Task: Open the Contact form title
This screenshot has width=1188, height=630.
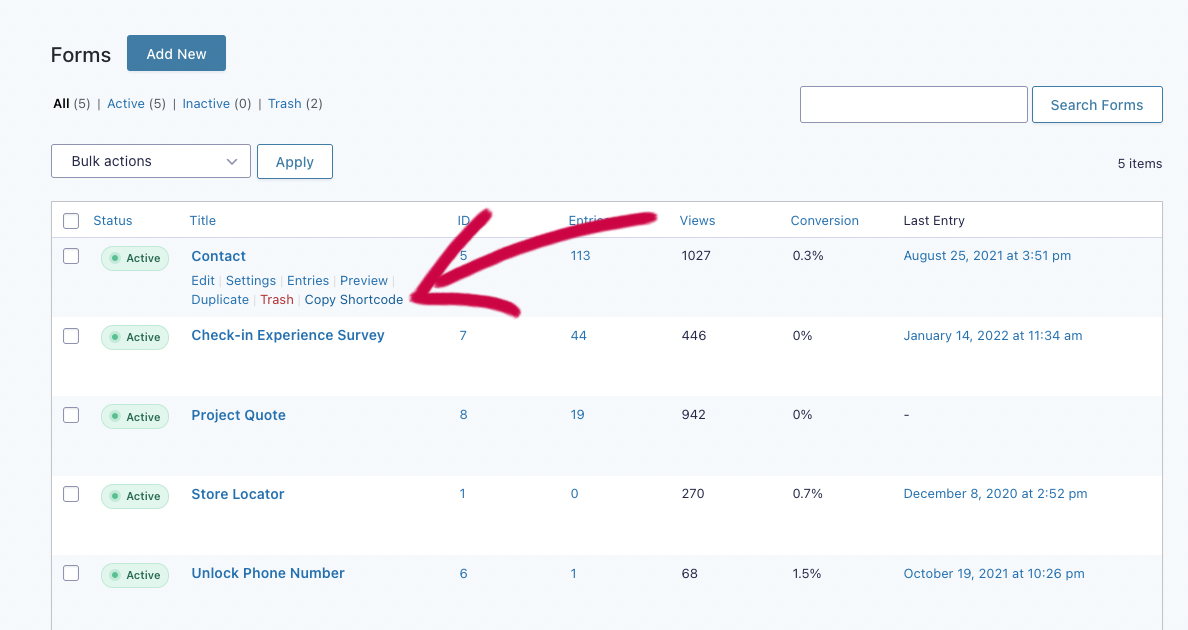Action: pos(218,256)
